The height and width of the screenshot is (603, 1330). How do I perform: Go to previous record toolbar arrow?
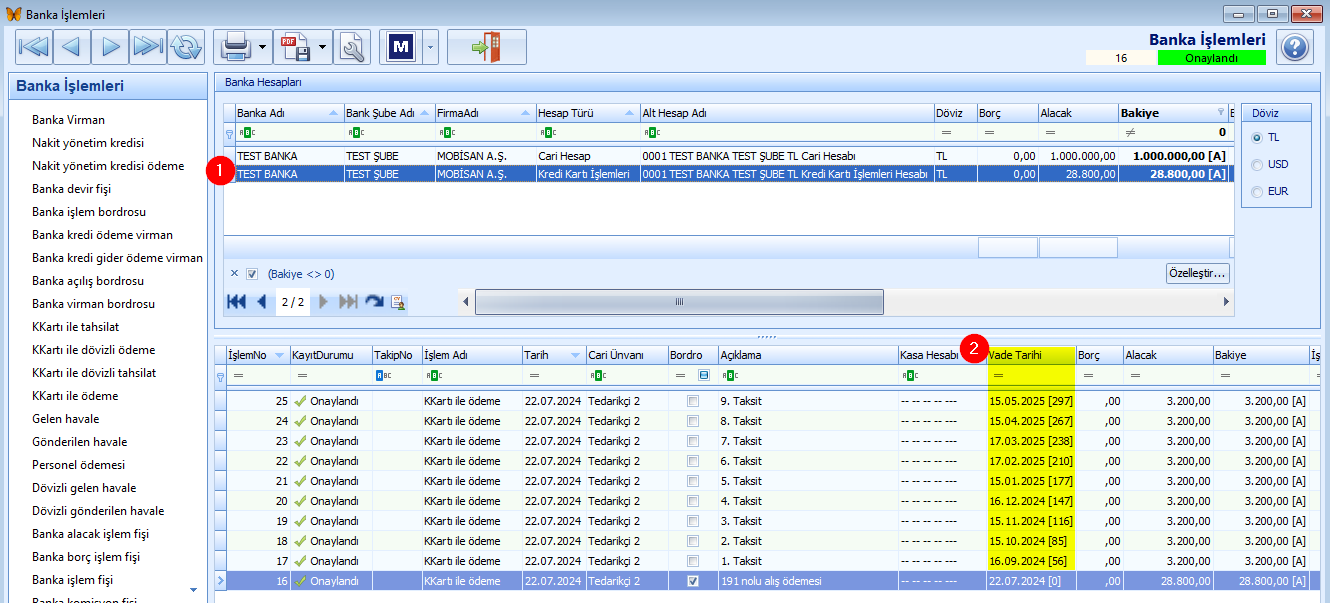71,46
